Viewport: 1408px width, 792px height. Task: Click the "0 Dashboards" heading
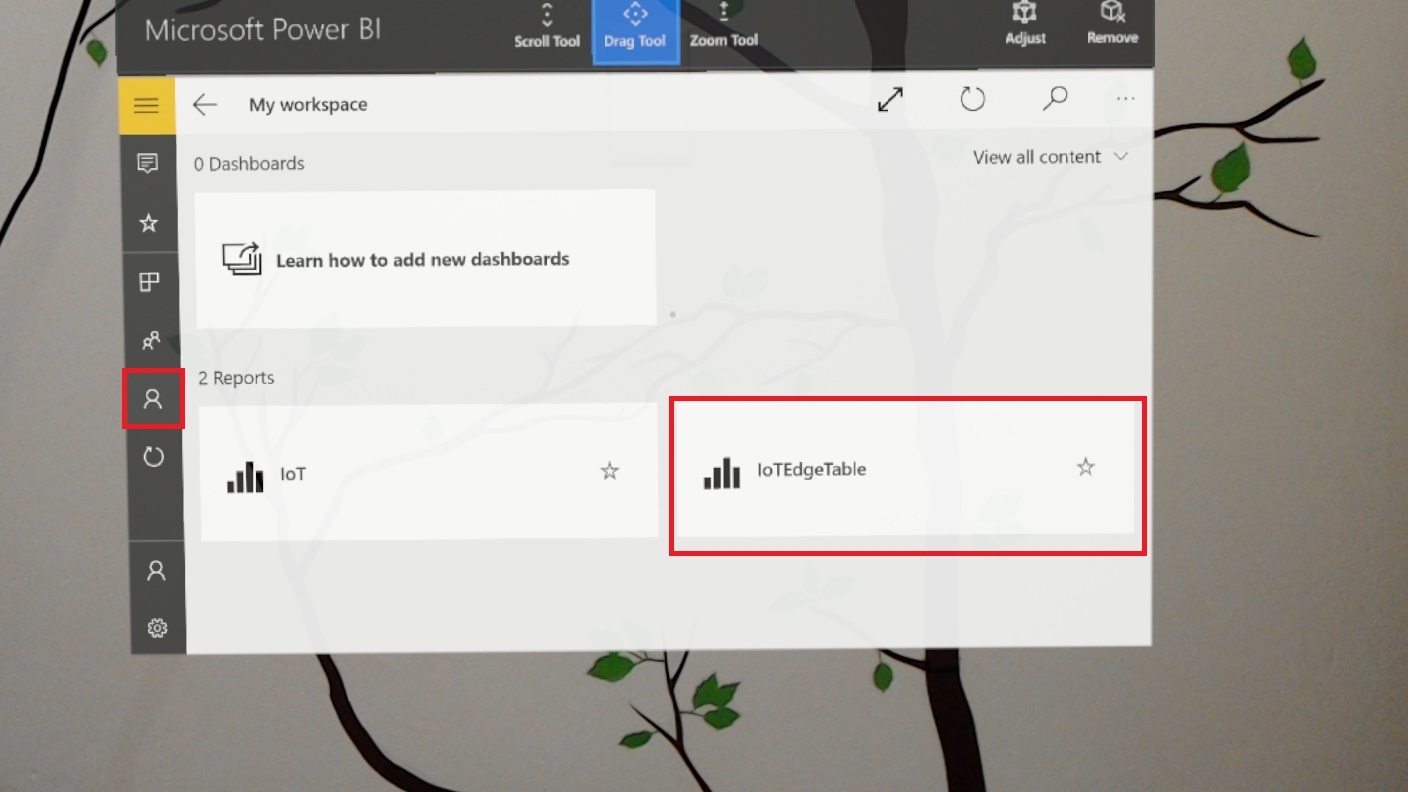tap(249, 164)
